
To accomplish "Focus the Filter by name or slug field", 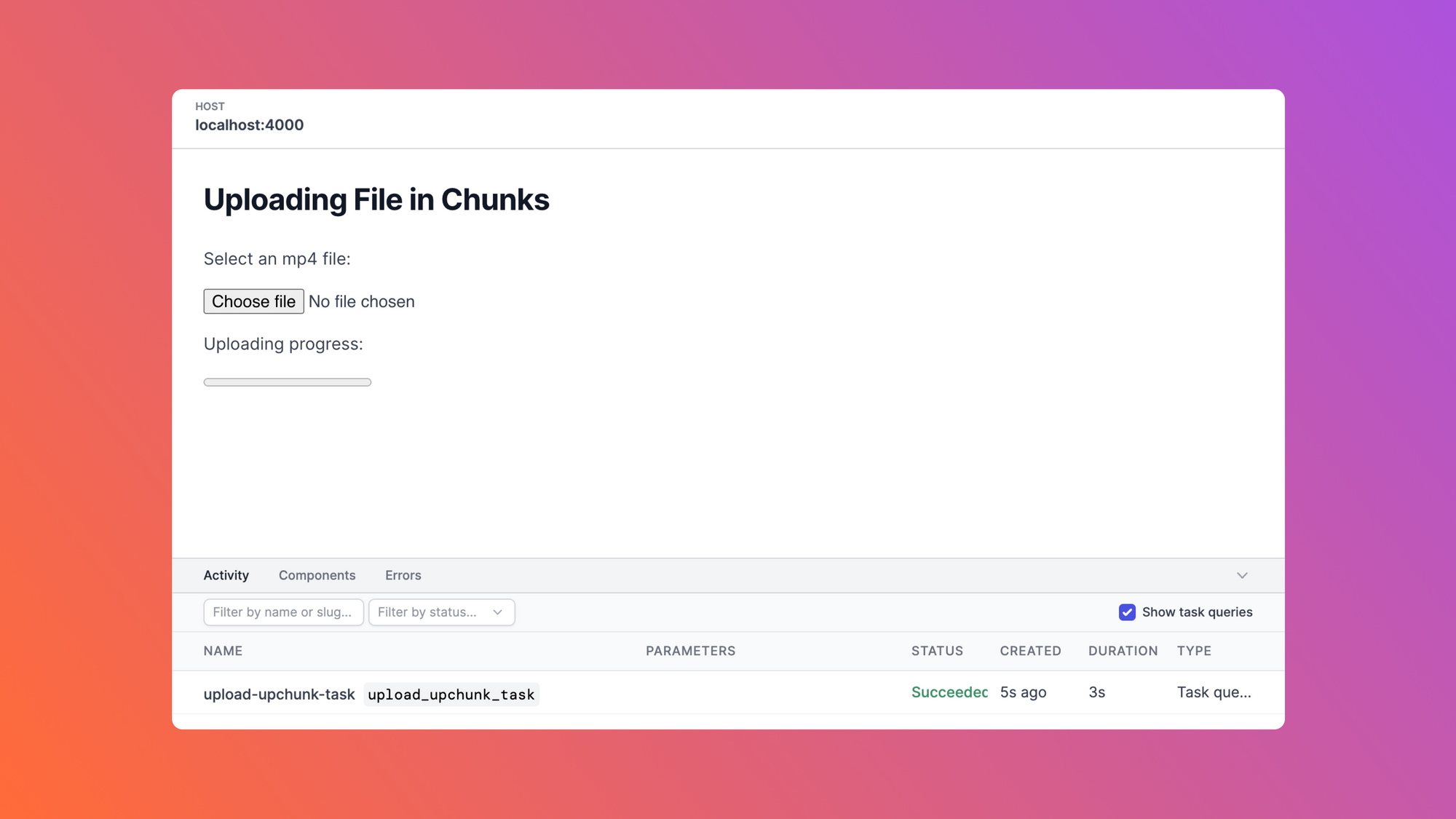I will 283,612.
